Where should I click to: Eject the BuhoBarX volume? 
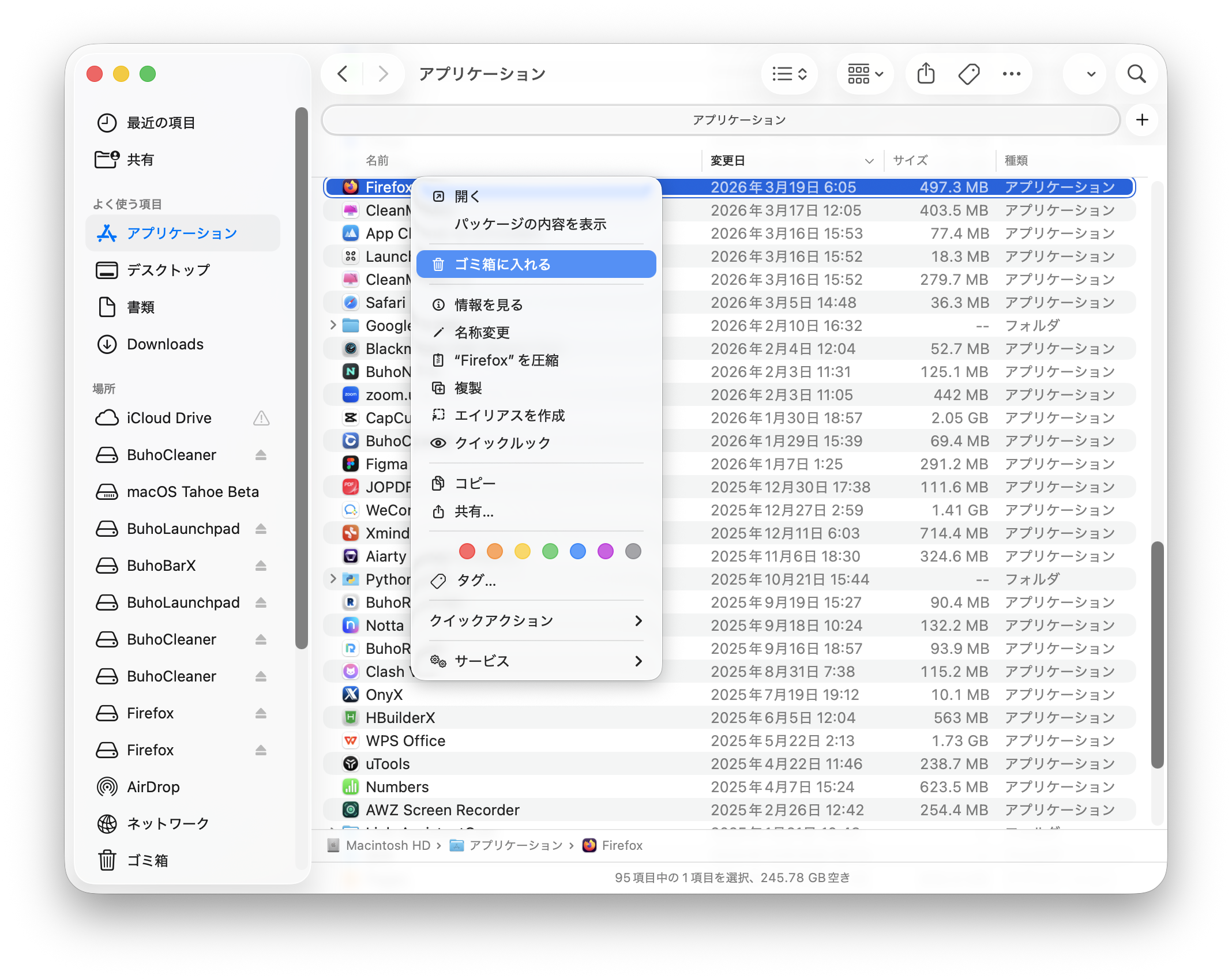tap(261, 566)
